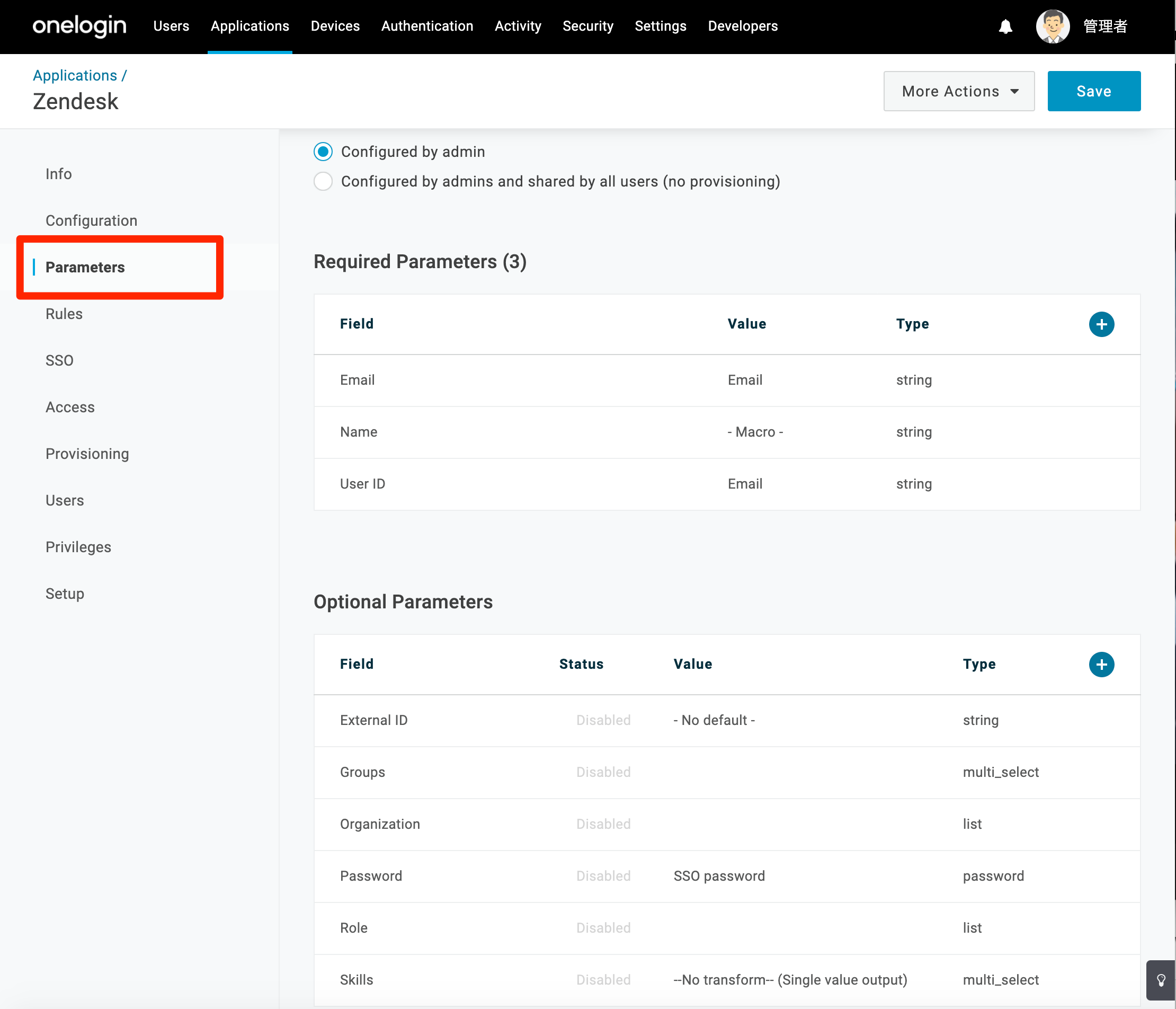Switch to the Privileges tab
This screenshot has height=1009, width=1176.
pyautogui.click(x=78, y=546)
